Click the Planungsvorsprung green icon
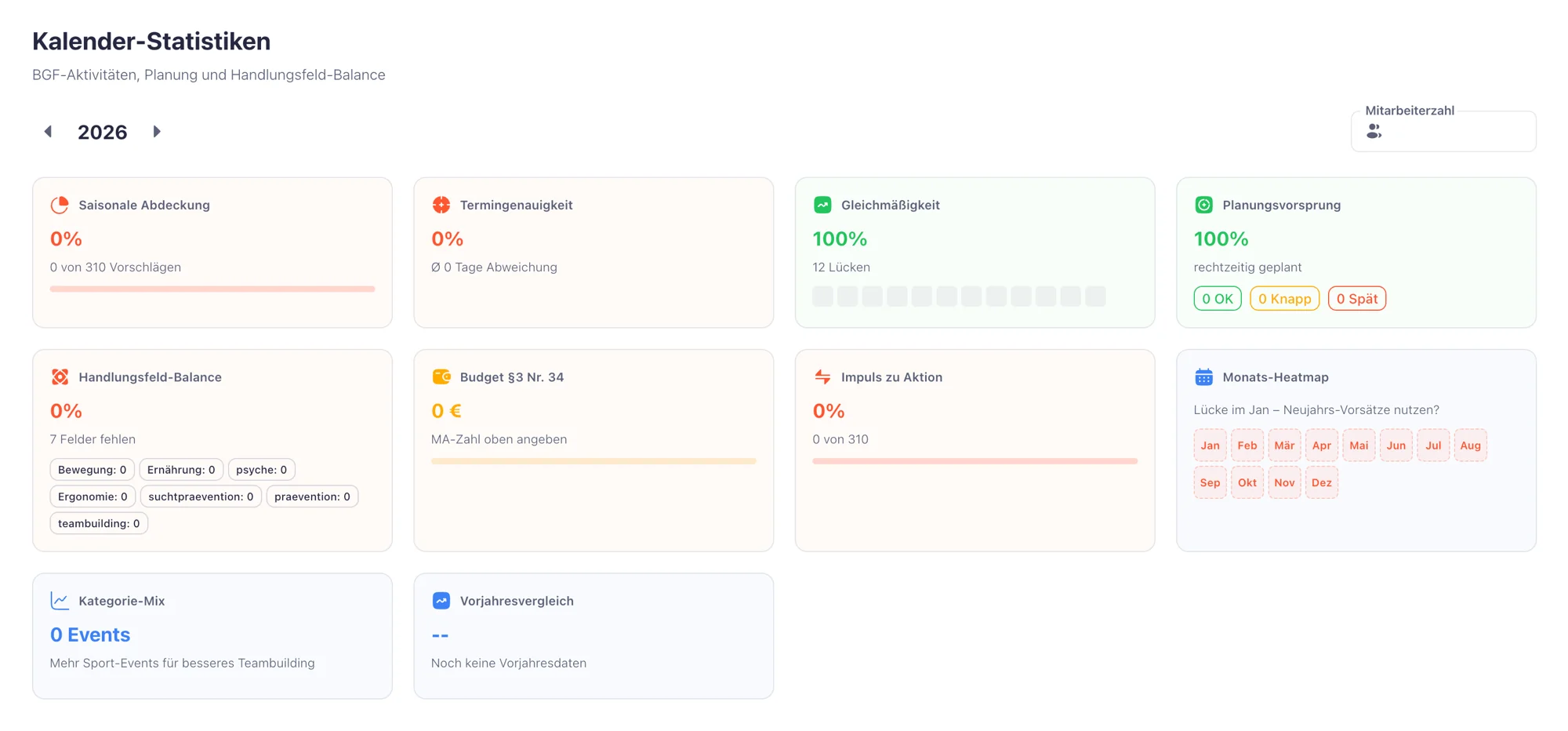 coord(1203,205)
